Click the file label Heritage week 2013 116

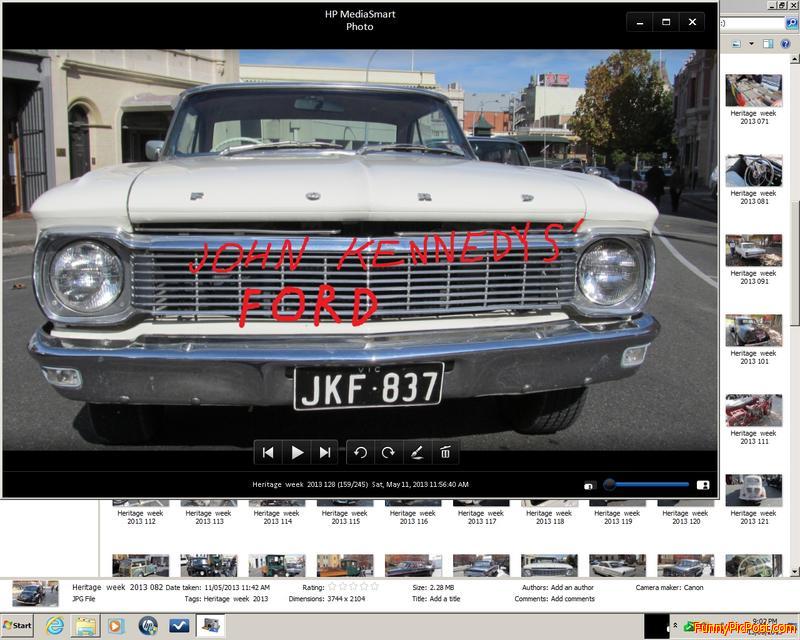pos(413,517)
